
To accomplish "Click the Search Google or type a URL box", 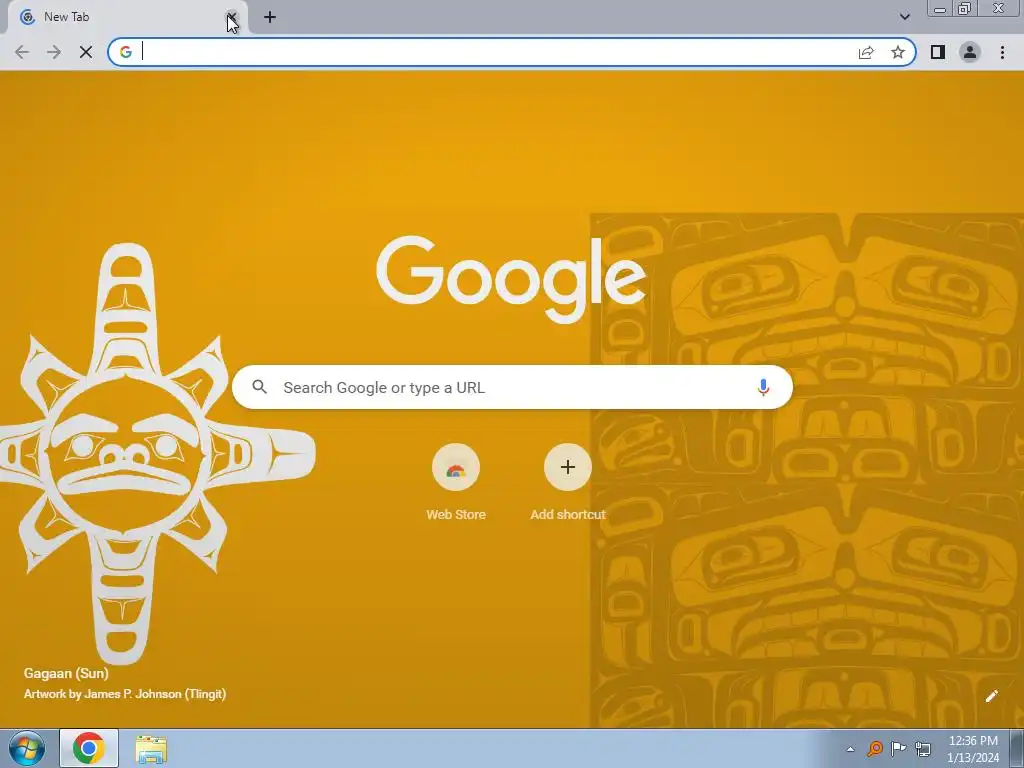I will [512, 387].
